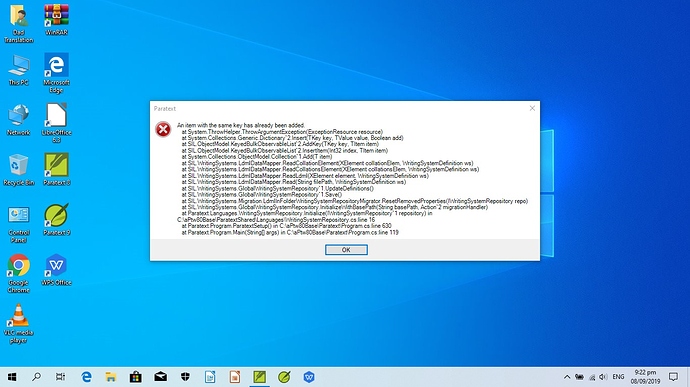Open LibreOffice Impress from the taskbar
The height and width of the screenshot is (387, 690).
pos(235,377)
